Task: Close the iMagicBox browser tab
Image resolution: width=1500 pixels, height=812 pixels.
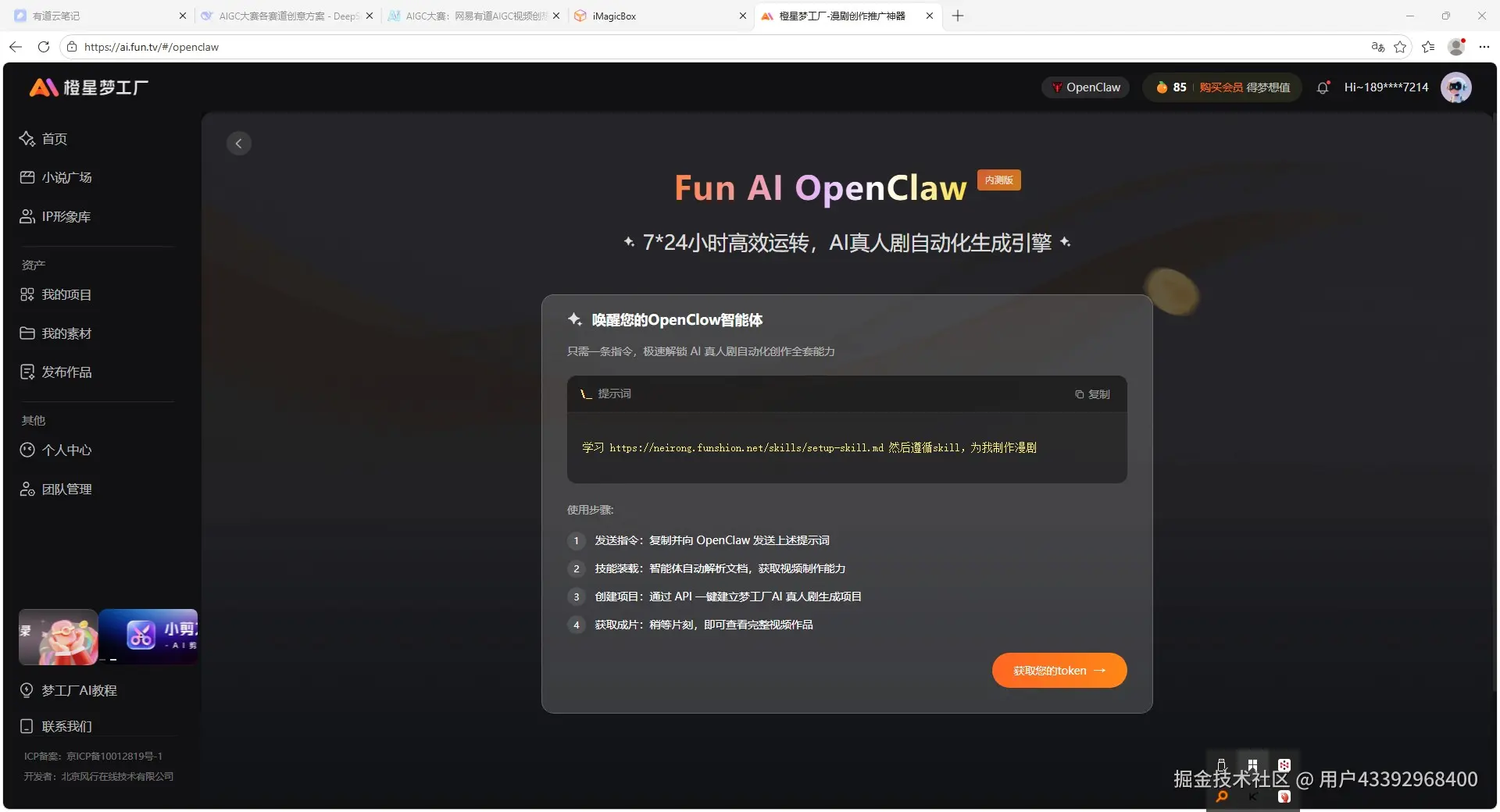Action: pyautogui.click(x=742, y=16)
